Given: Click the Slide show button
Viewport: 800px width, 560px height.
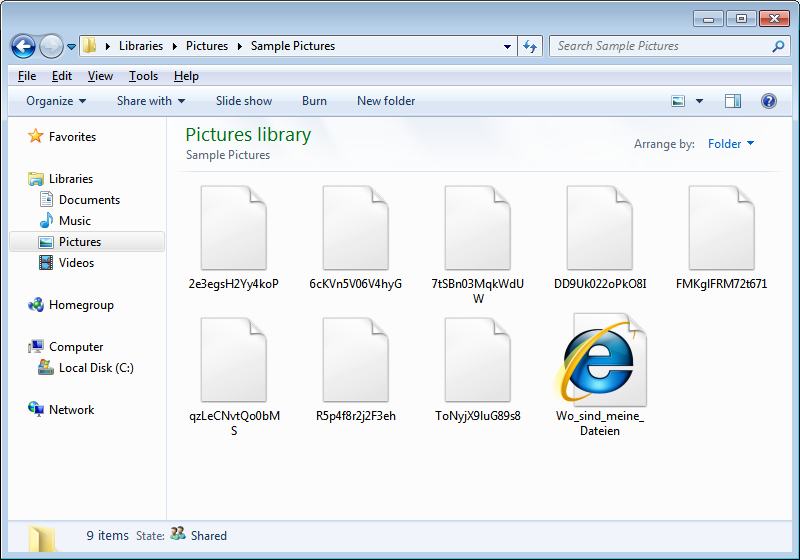Looking at the screenshot, I should pyautogui.click(x=244, y=101).
